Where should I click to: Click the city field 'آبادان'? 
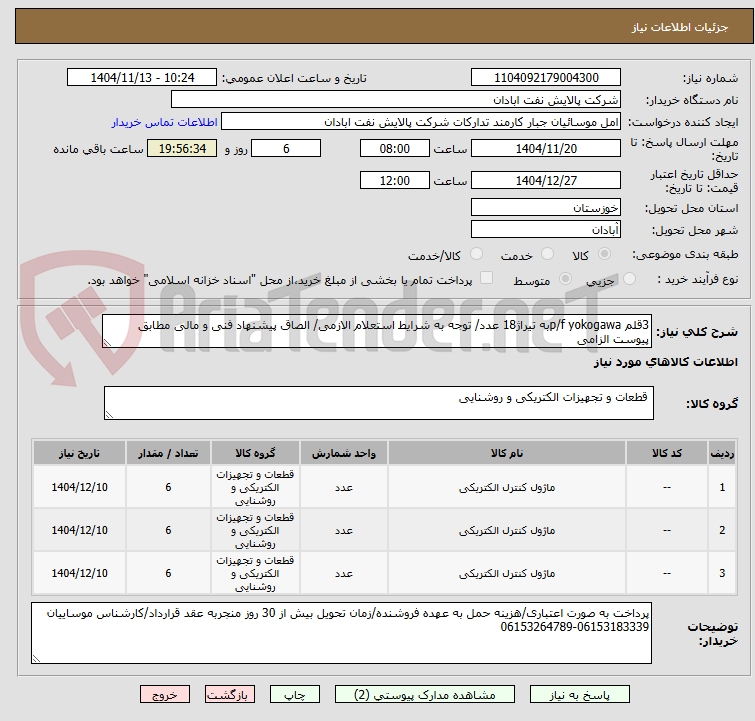coord(546,230)
